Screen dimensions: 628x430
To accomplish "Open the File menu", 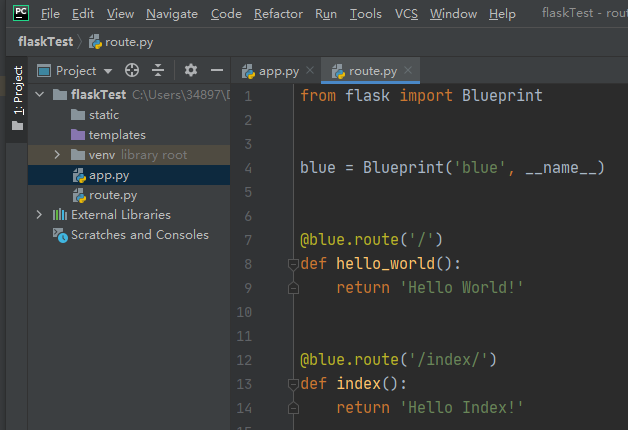I will [50, 14].
